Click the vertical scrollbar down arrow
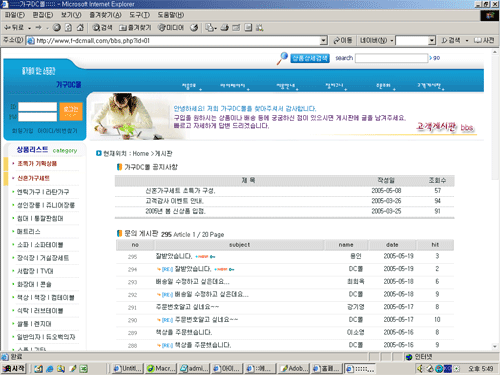 pyautogui.click(x=495, y=347)
